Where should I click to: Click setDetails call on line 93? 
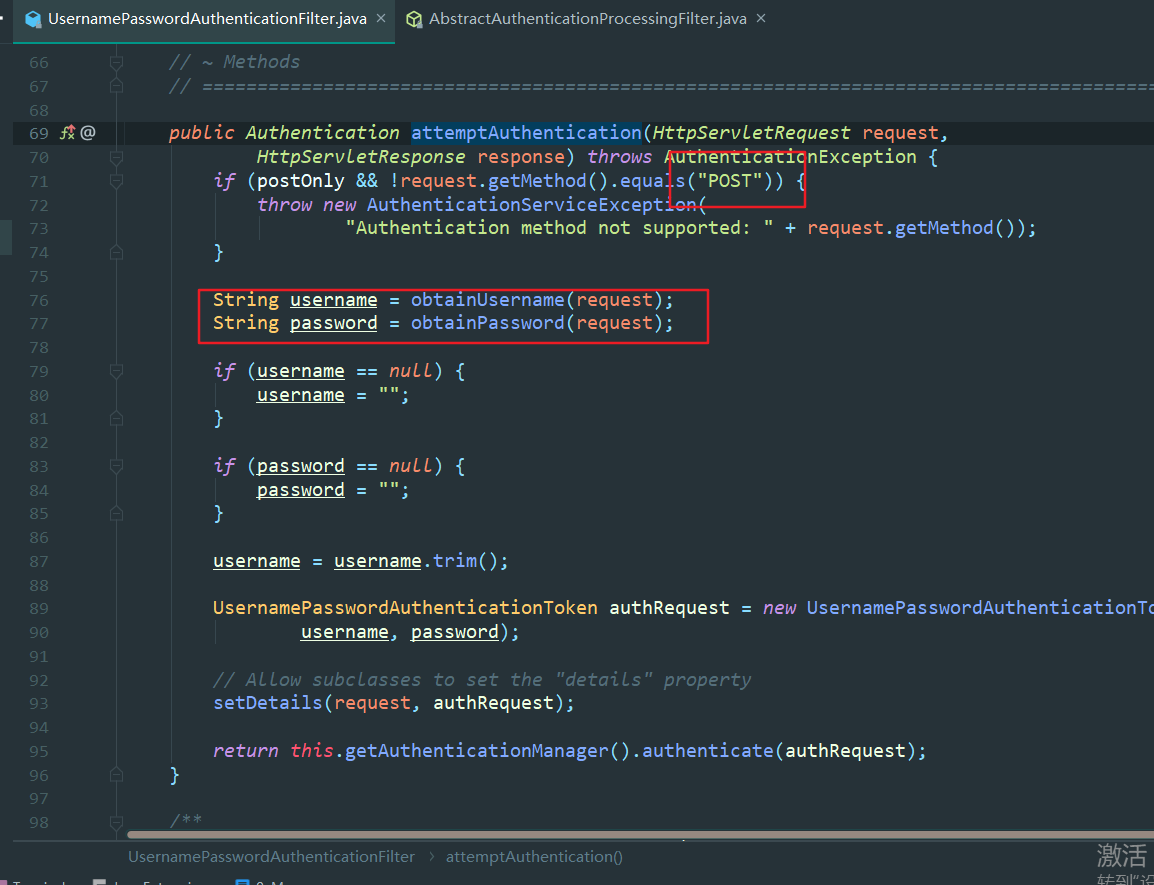pyautogui.click(x=268, y=703)
